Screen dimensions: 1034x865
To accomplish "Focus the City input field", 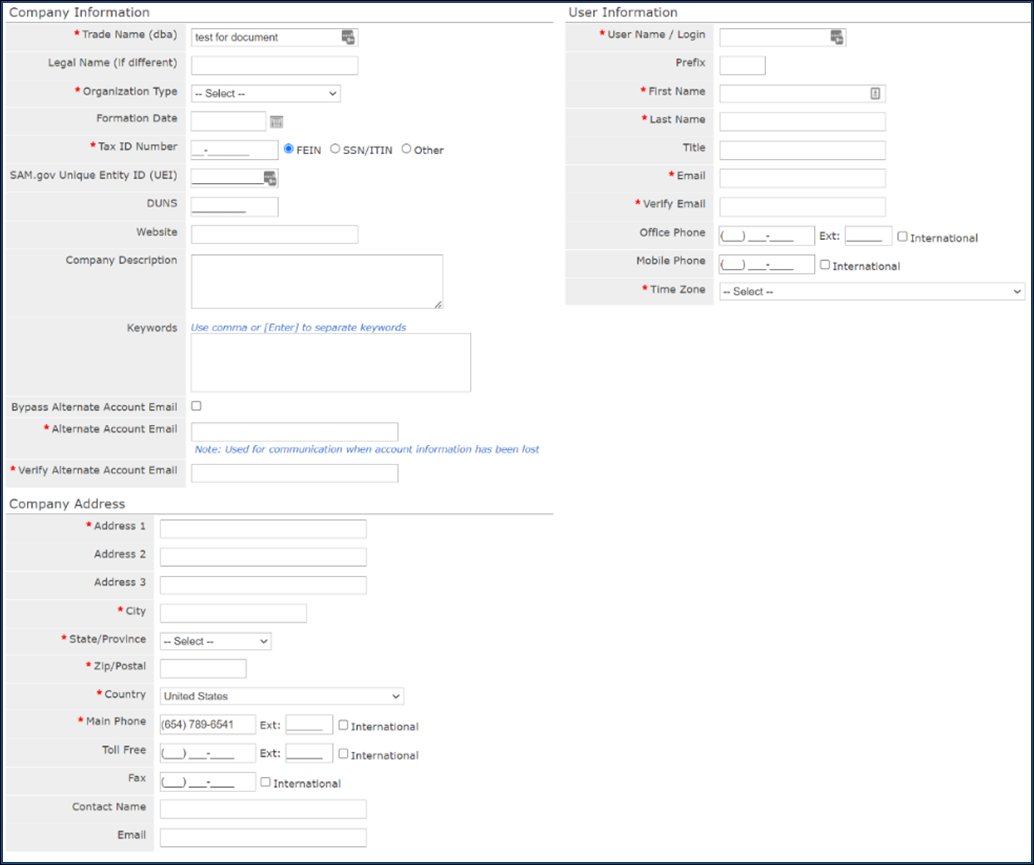I will pyautogui.click(x=233, y=613).
